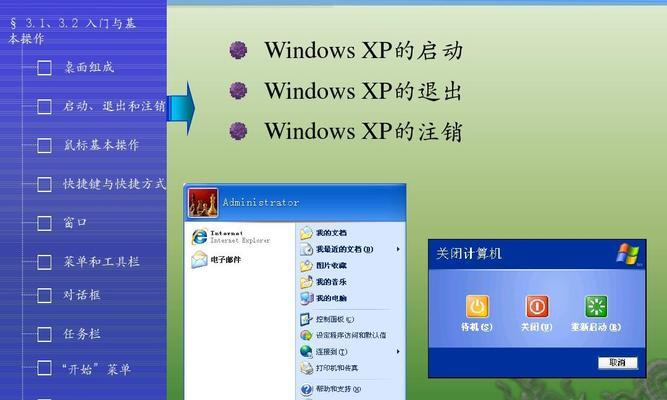Check the 窗口 checkbox
This screenshot has height=400, width=667.
point(44,223)
